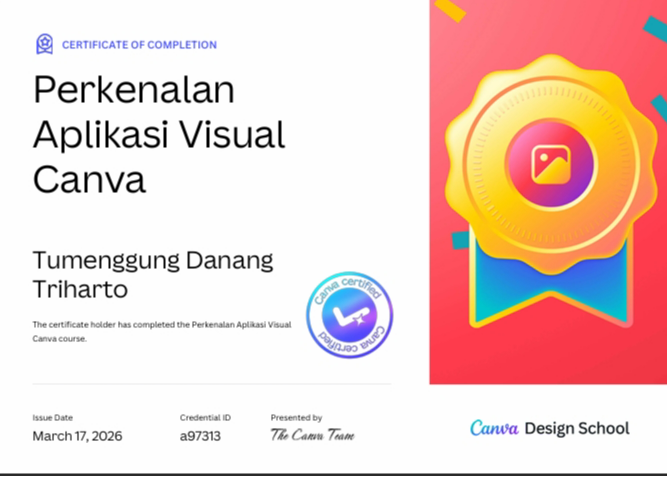Click 'The Canva Team' signature
This screenshot has height=477, width=667.
click(313, 435)
